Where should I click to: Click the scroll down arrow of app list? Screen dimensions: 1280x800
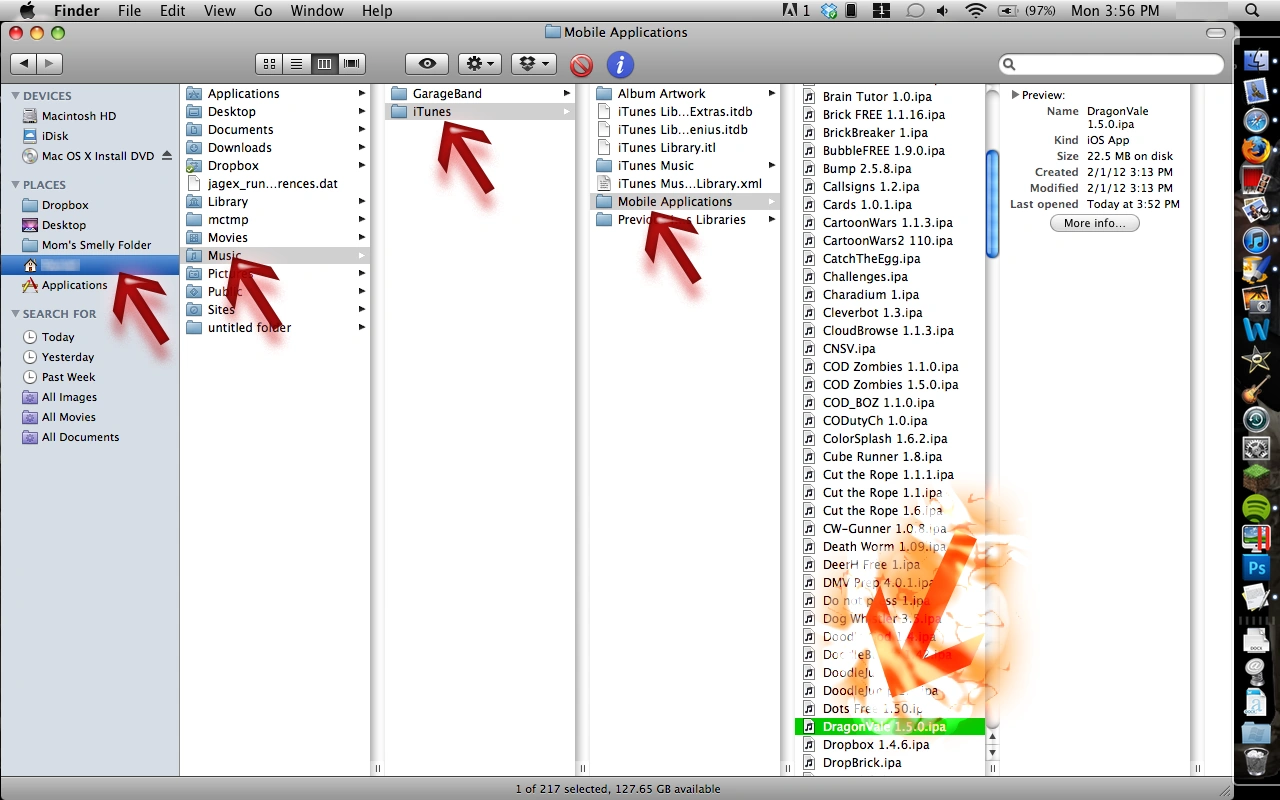click(993, 752)
